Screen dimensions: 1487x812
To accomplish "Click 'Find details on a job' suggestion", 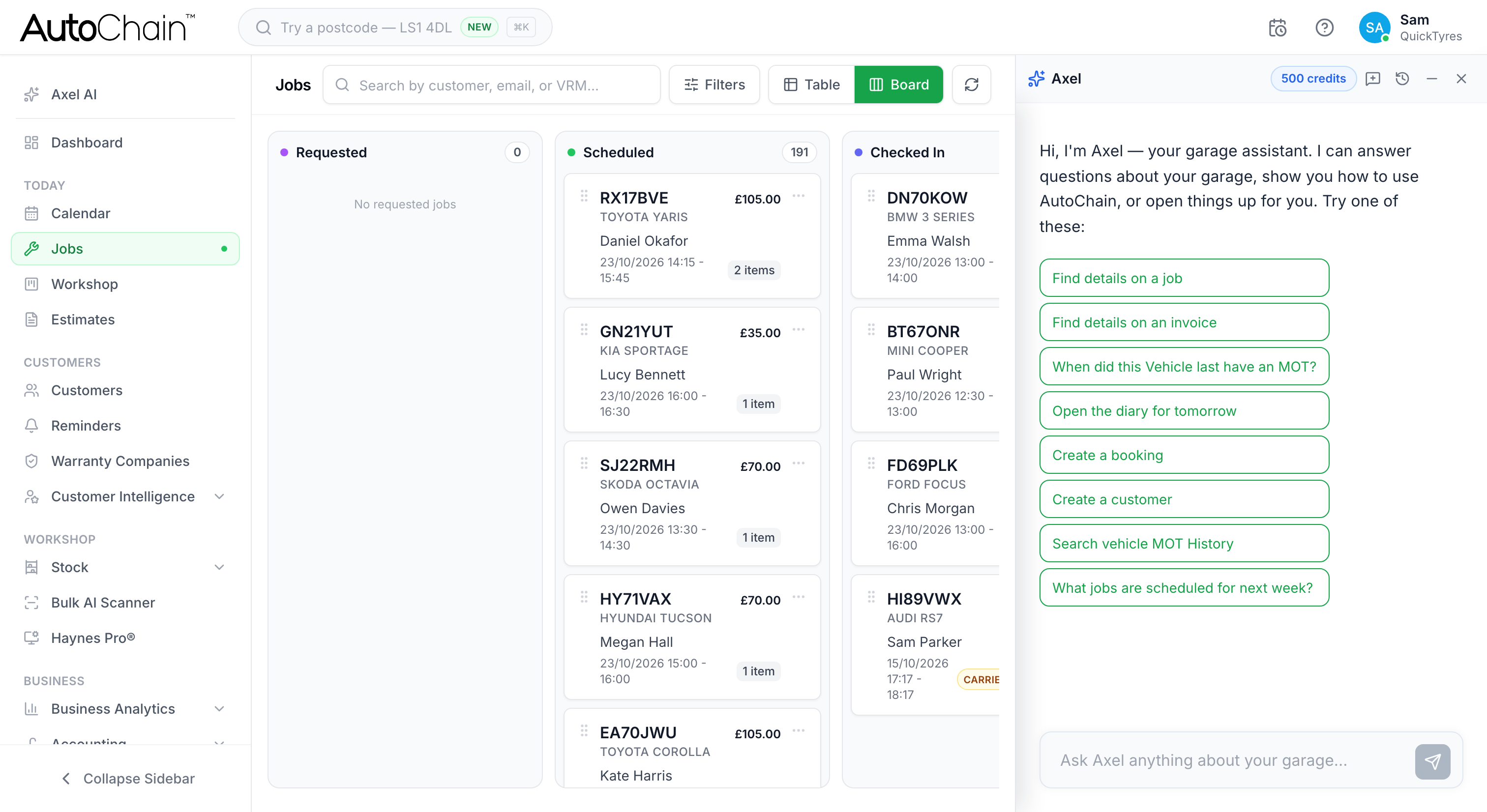I will pos(1184,278).
